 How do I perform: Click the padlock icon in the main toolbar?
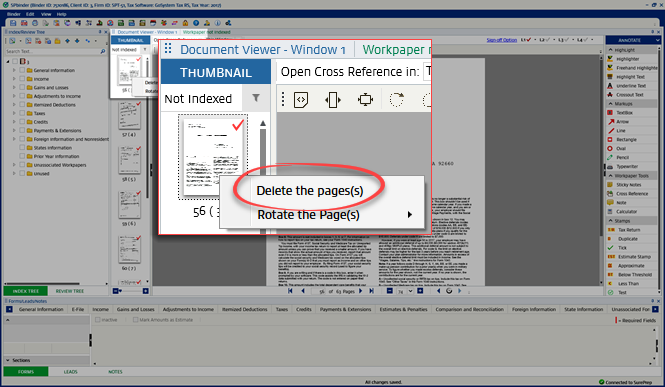(x=185, y=23)
